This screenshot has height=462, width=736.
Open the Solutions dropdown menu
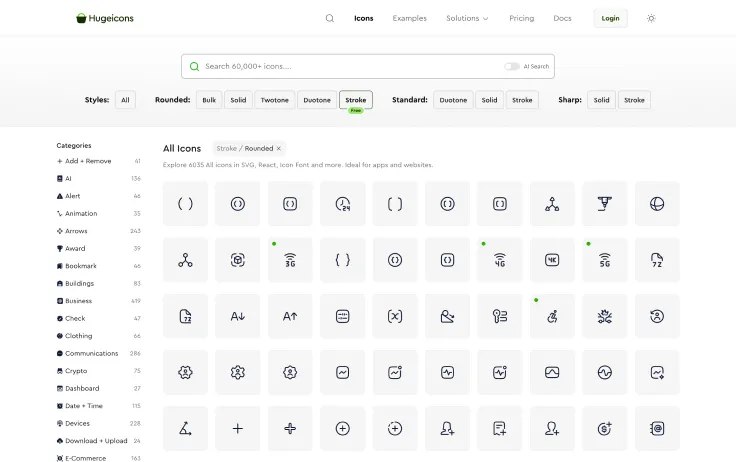[467, 18]
